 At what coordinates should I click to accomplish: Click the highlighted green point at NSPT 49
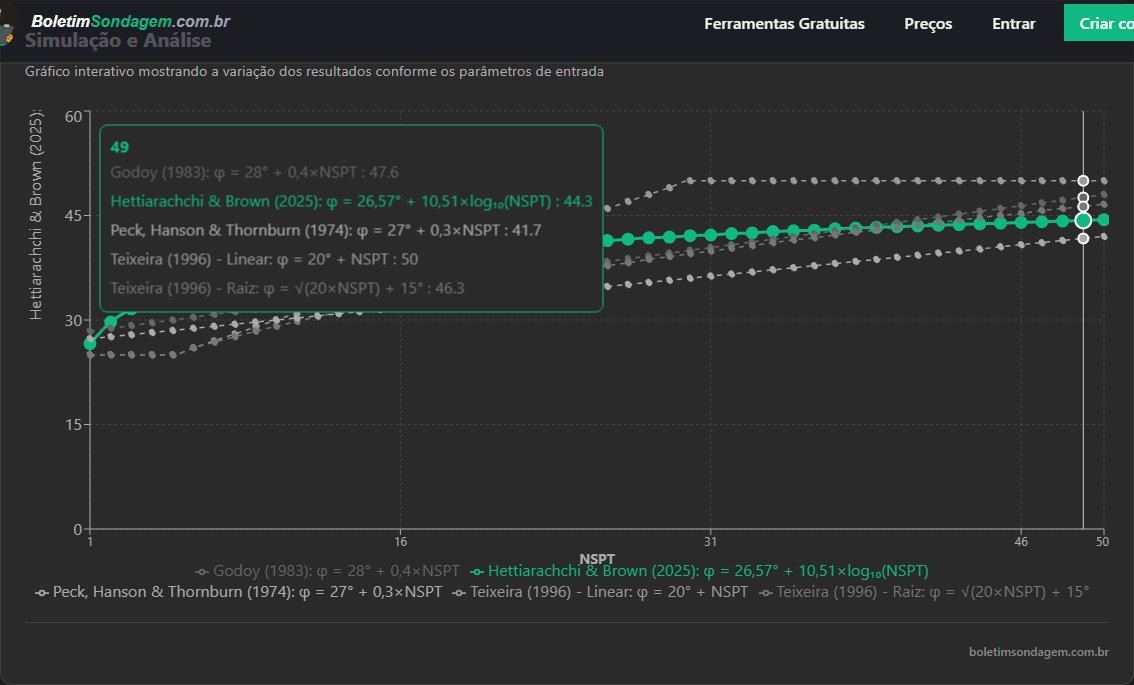(1083, 220)
